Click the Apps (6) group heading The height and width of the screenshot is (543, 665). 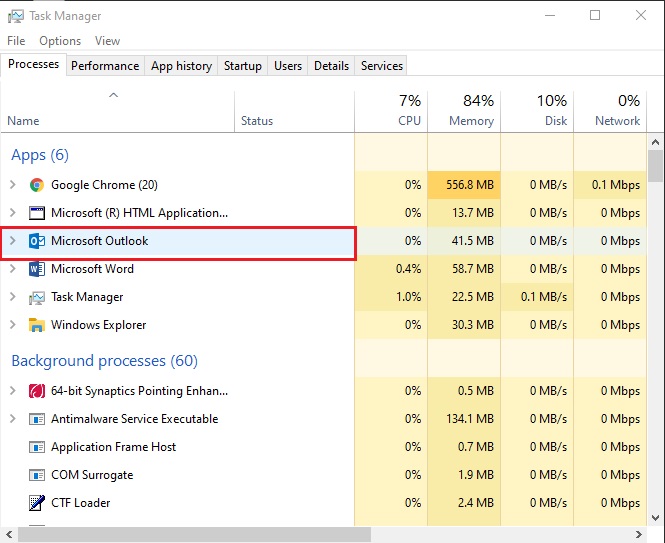[40, 155]
